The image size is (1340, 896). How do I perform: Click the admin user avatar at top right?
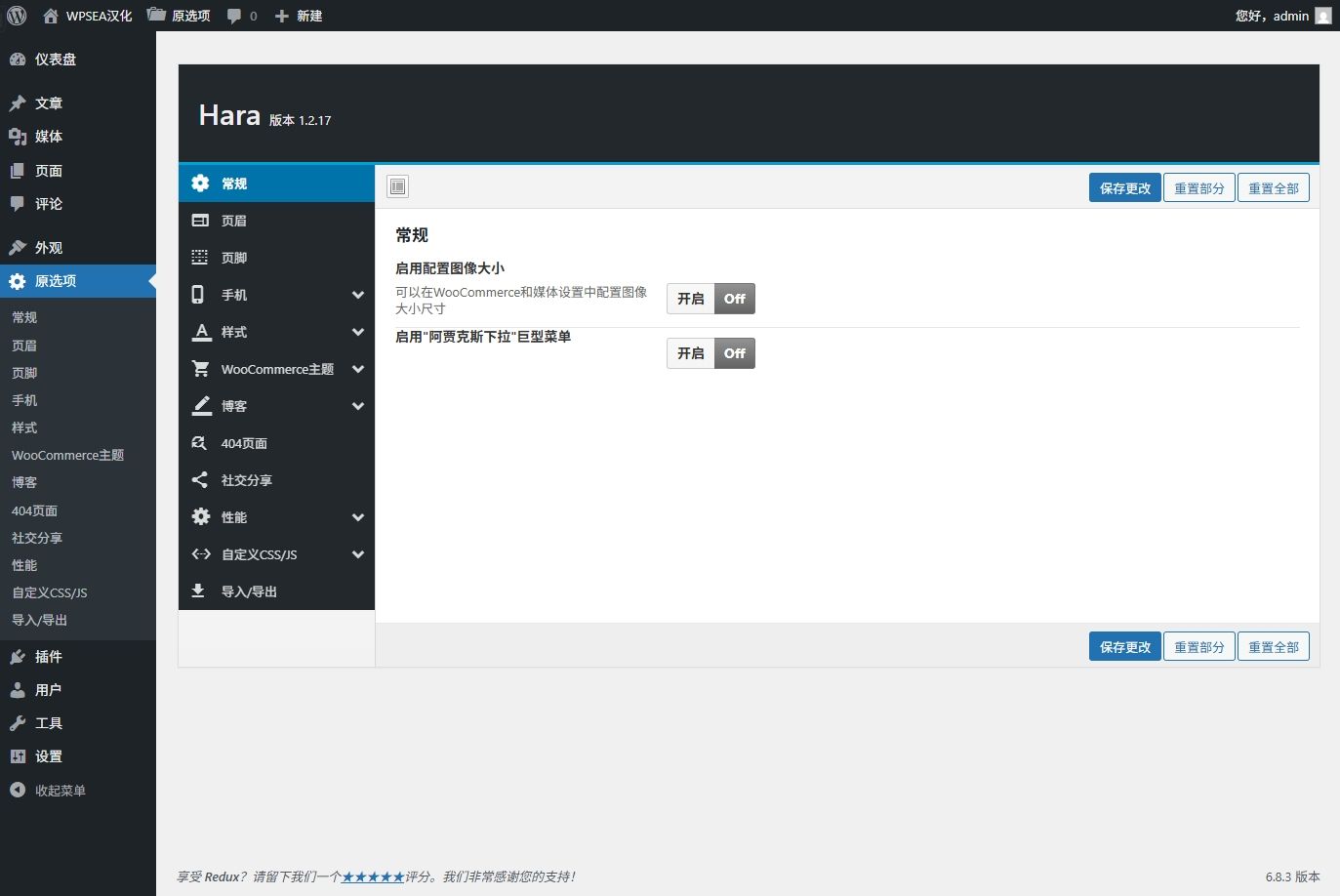coord(1323,16)
